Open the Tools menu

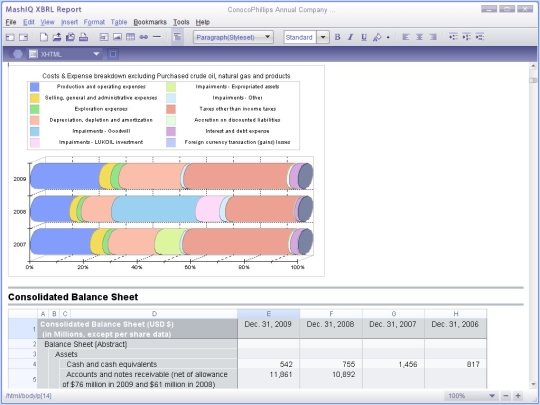[181, 22]
